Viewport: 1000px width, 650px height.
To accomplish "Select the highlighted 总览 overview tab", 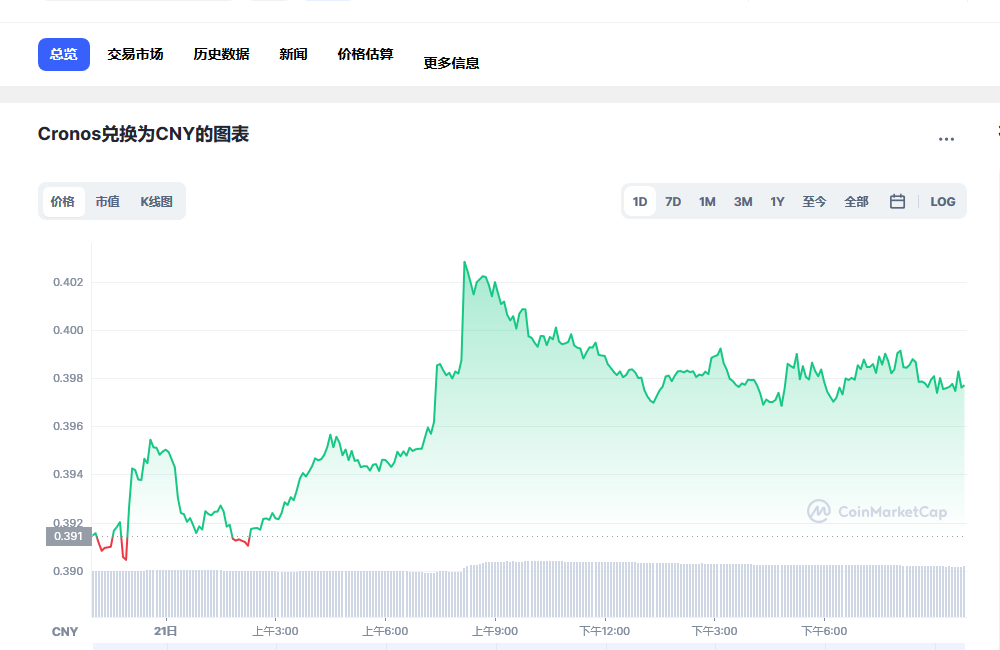I will (x=63, y=54).
